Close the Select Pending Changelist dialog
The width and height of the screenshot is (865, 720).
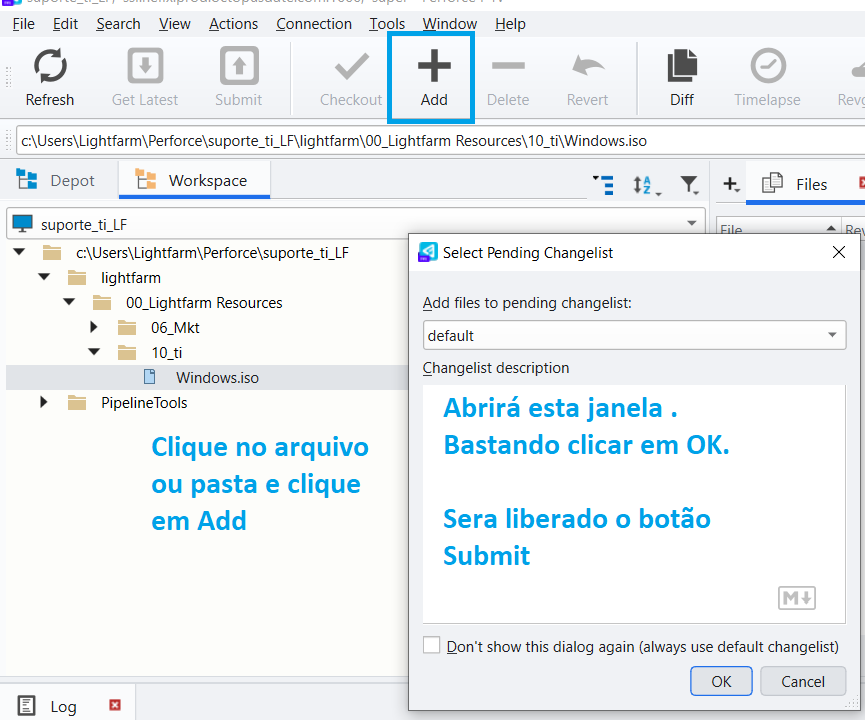tap(839, 252)
